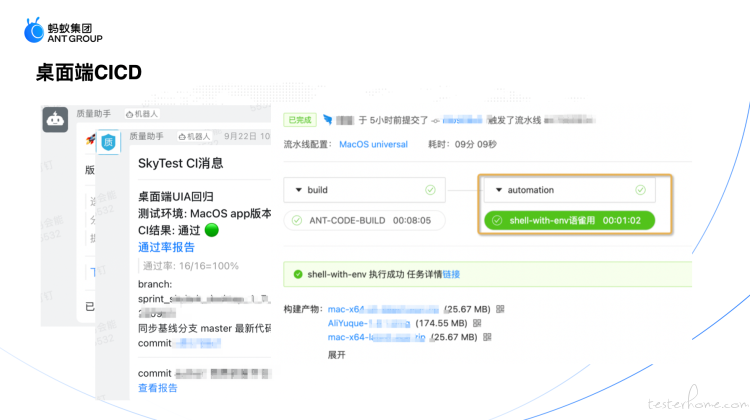Open QR code for mac-x64 zip artifact

(487, 337)
